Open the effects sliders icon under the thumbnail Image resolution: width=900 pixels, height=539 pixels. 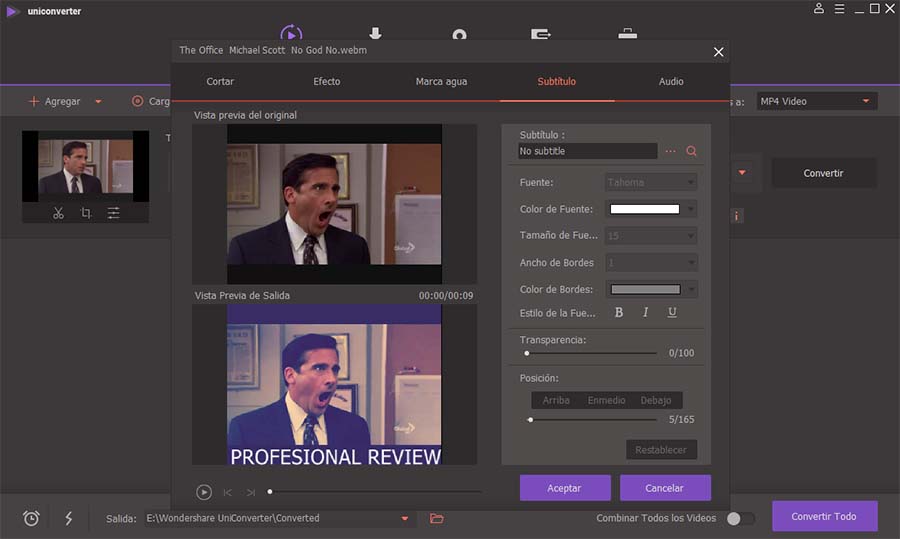tap(114, 213)
